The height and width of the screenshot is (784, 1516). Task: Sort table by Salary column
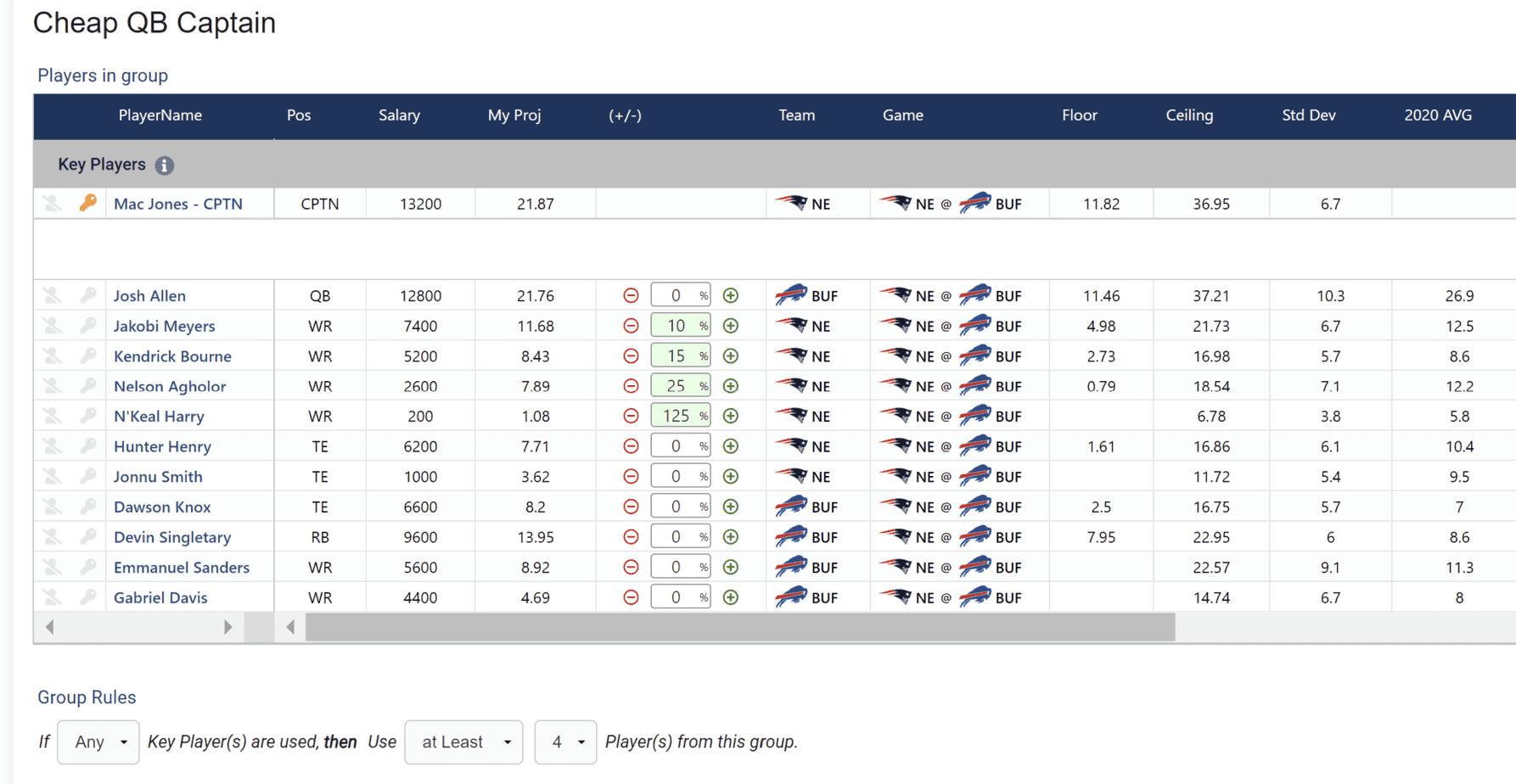[399, 115]
